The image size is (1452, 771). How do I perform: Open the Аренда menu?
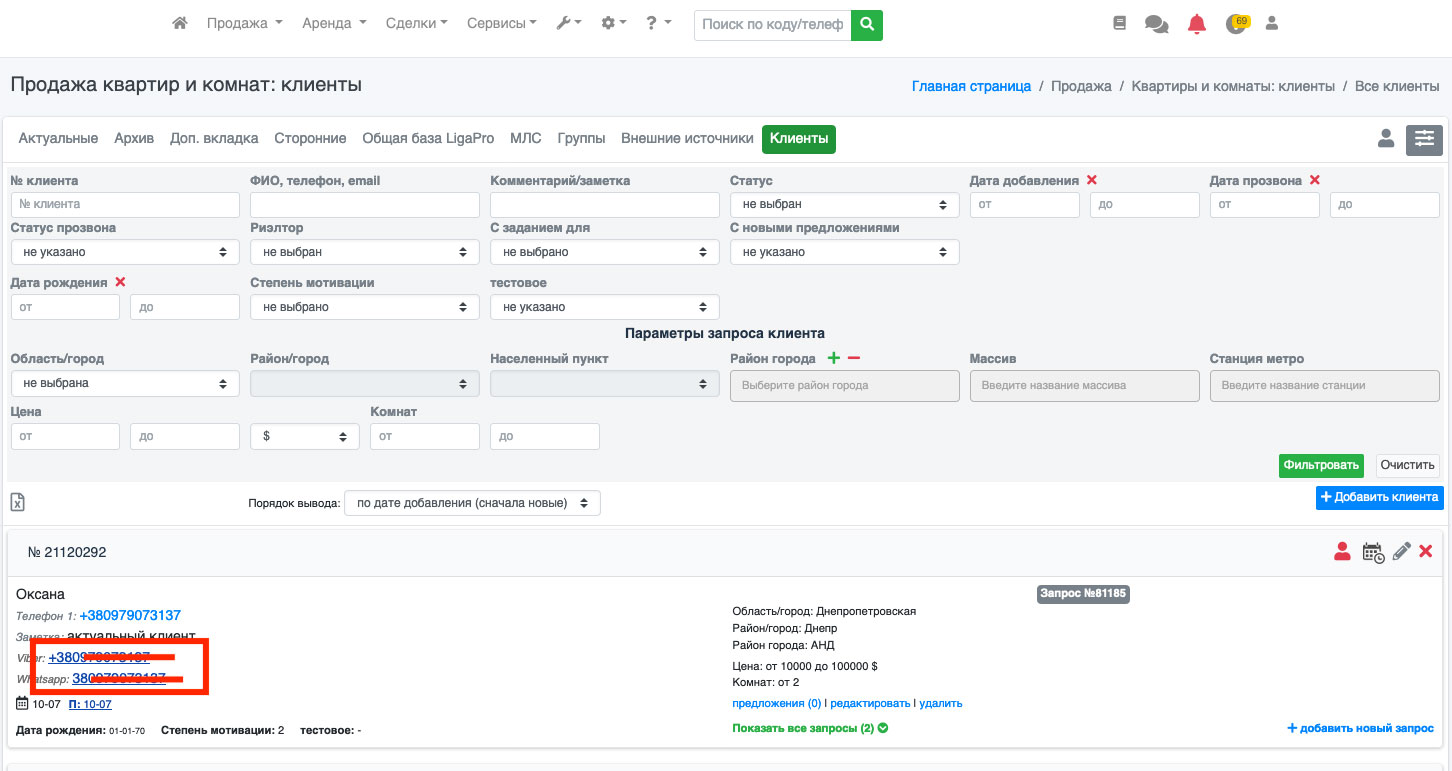pyautogui.click(x=334, y=24)
